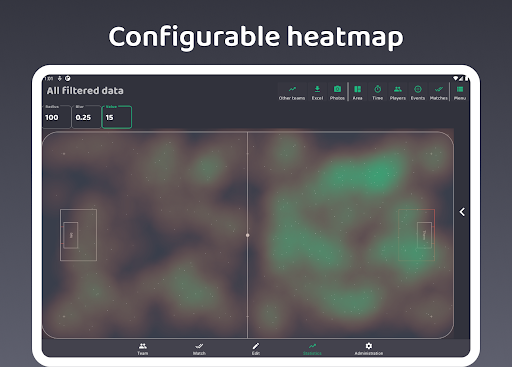Click the Radius input showing 100
512x367 pixels.
(57, 117)
